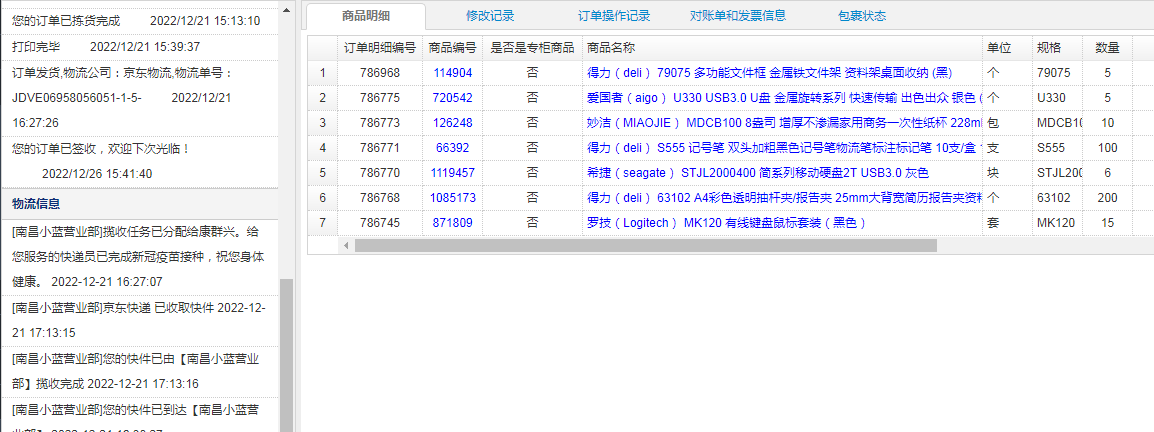Image resolution: width=1154 pixels, height=432 pixels.
Task: Click the 数量 column header
Action: 1107,48
